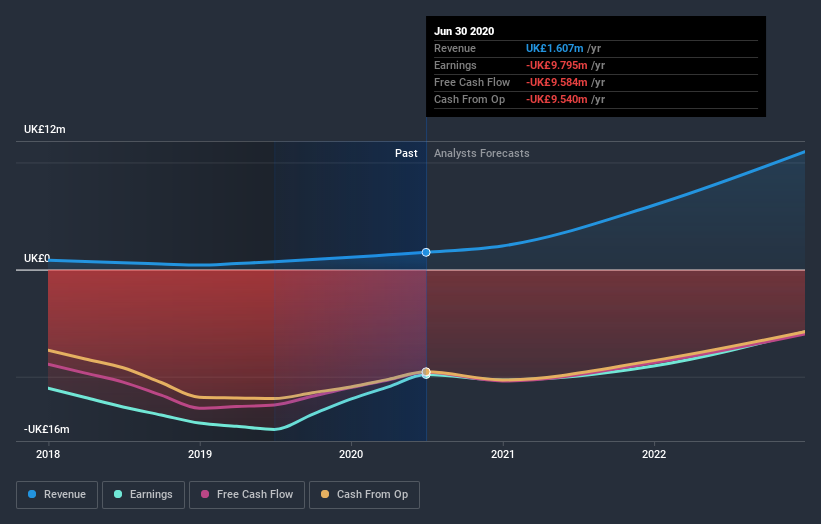Click the UK£12m y-axis label
Viewport: 821px width, 524px height.
point(45,129)
